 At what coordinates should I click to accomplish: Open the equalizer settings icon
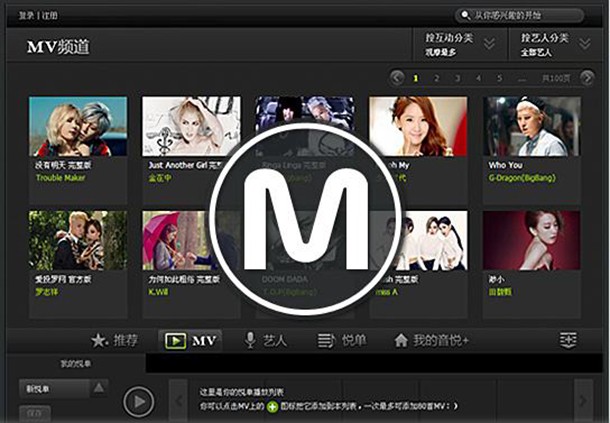coord(568,340)
